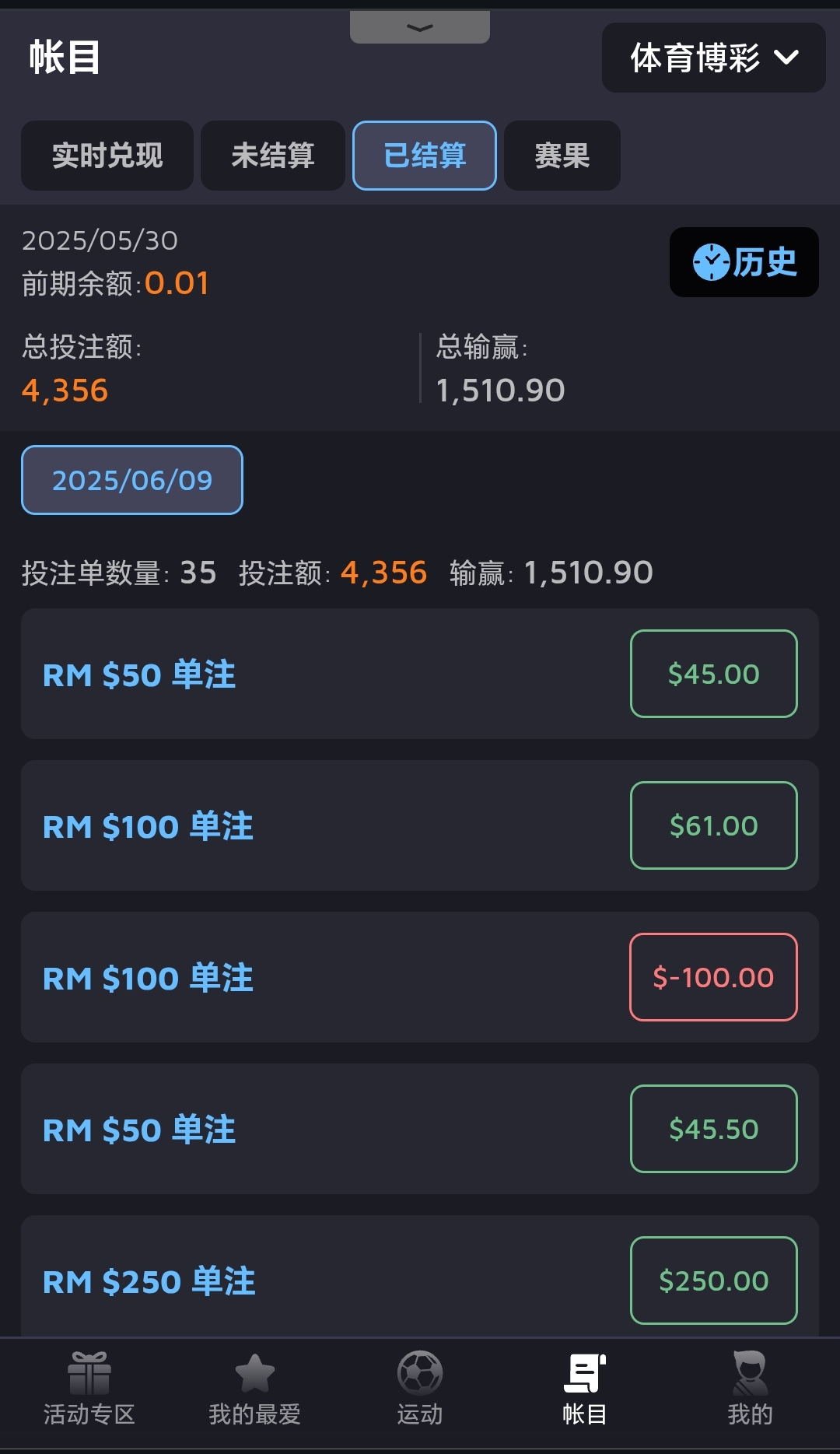Tap the red $-100.00 loss amount

[713, 977]
